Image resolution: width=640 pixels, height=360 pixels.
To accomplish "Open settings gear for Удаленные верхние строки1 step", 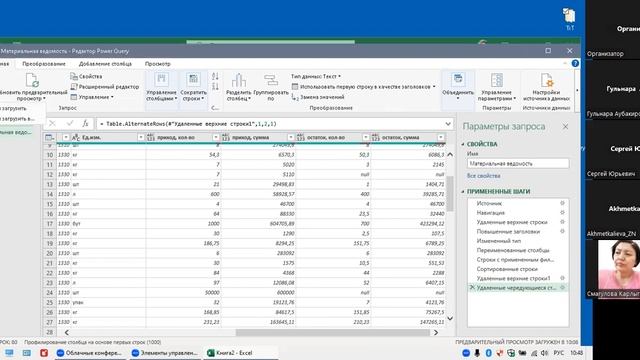I will pos(562,278).
